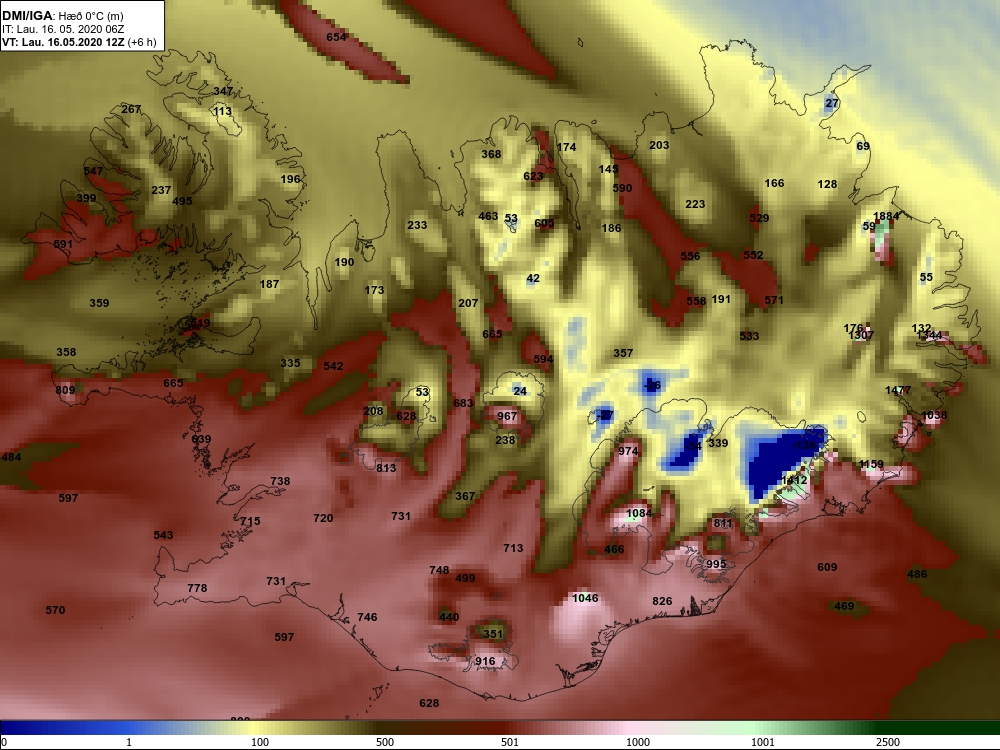1000x750 pixels.
Task: Click the map value '484'
Action: pos(11,457)
